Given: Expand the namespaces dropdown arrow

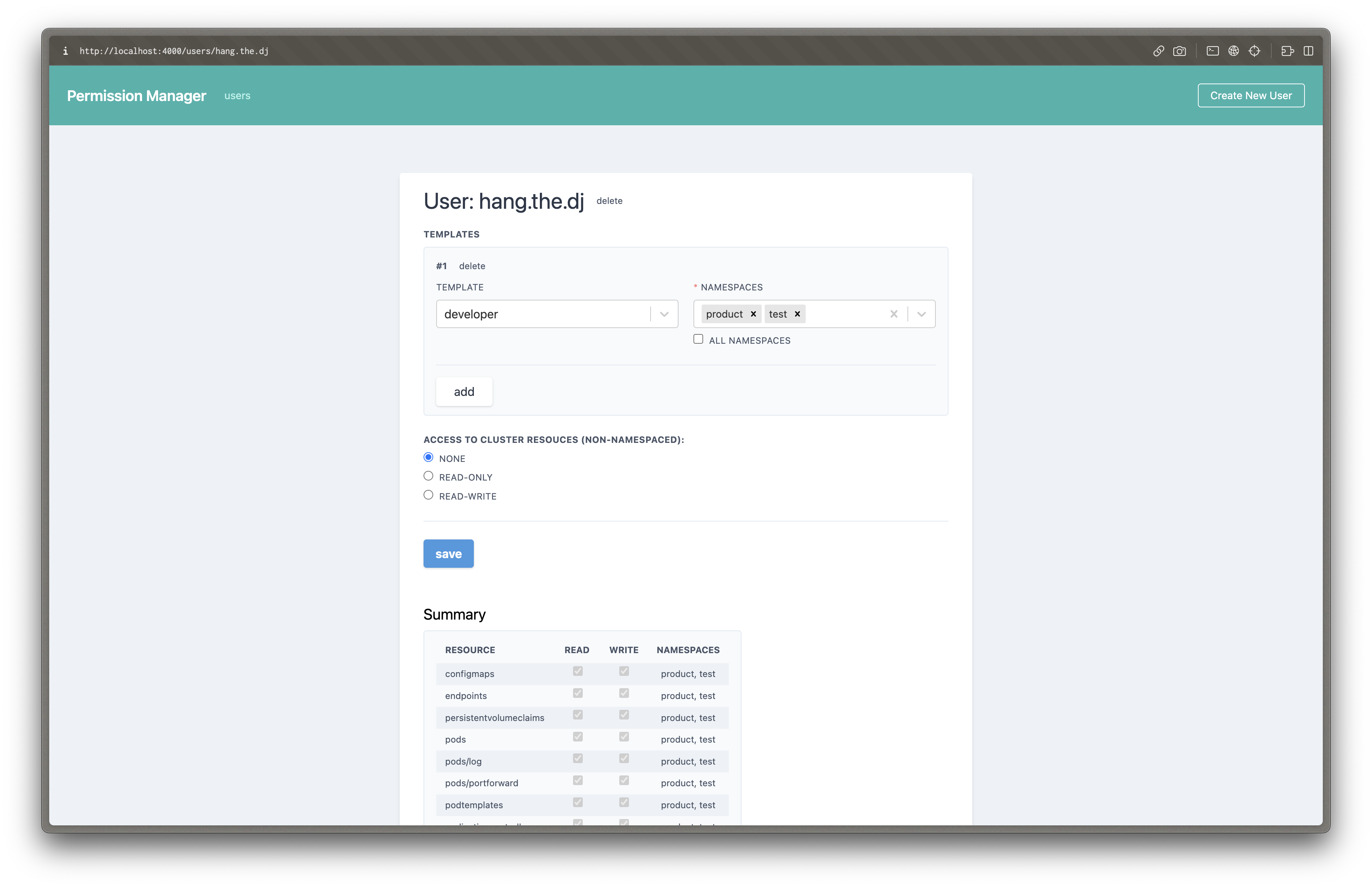Looking at the screenshot, I should click(x=921, y=314).
